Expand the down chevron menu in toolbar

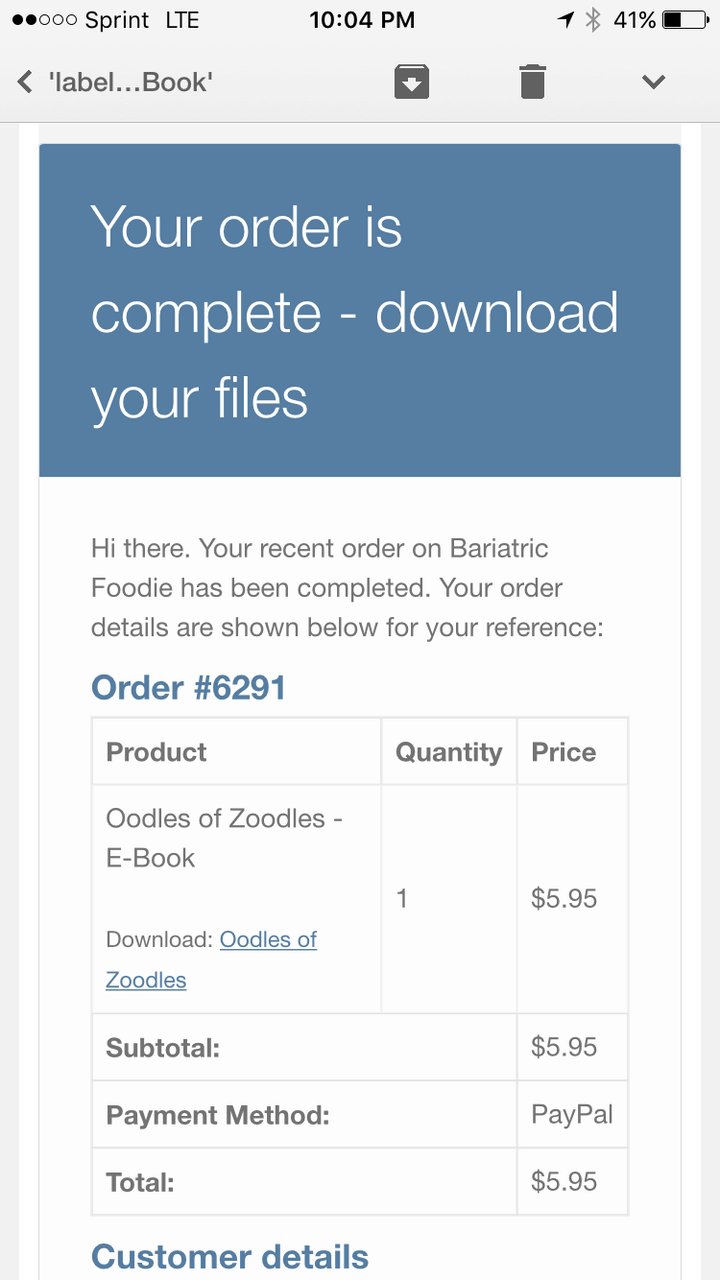pyautogui.click(x=653, y=81)
